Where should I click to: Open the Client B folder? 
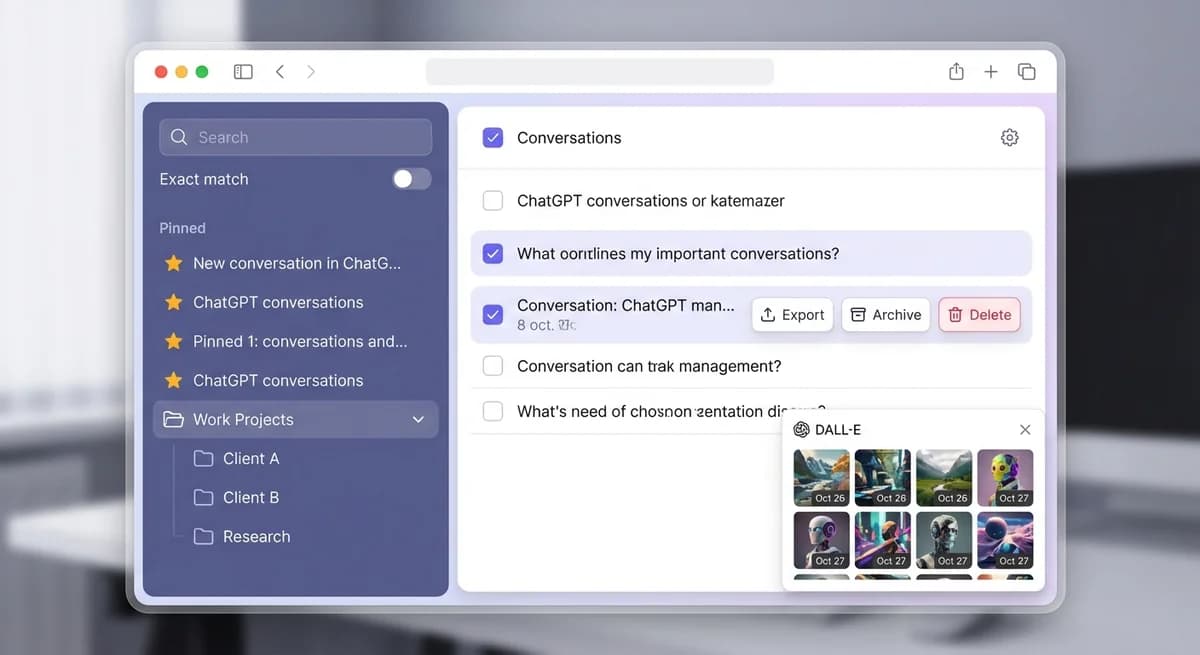click(251, 497)
